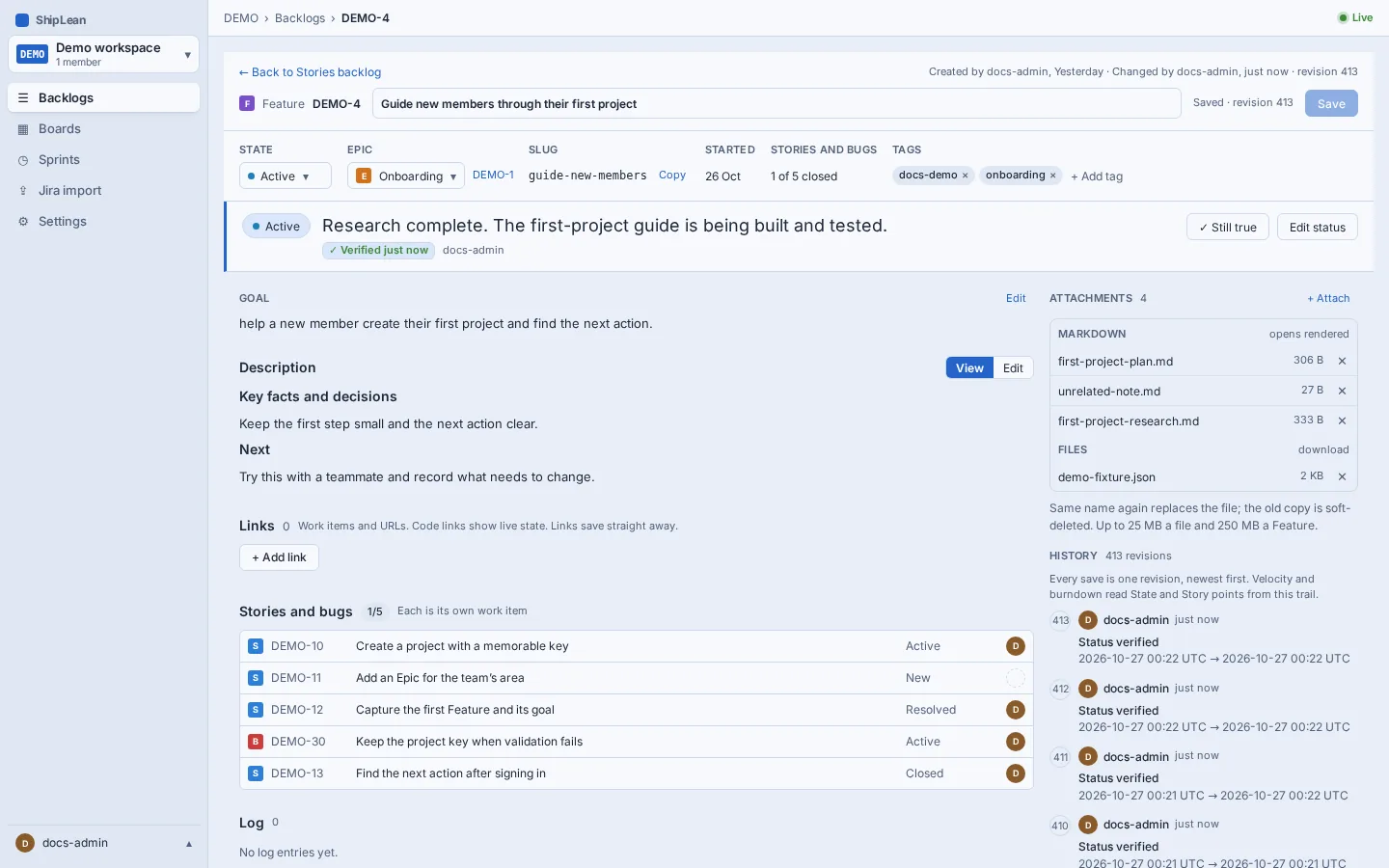Switch Description to Edit mode
Image resolution: width=1389 pixels, height=868 pixels.
[x=1013, y=368]
